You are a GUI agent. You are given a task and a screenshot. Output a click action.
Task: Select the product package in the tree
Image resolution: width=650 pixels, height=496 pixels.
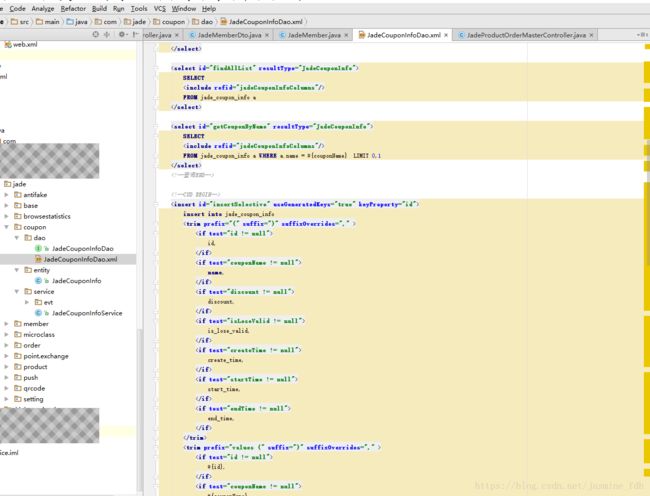[35, 367]
